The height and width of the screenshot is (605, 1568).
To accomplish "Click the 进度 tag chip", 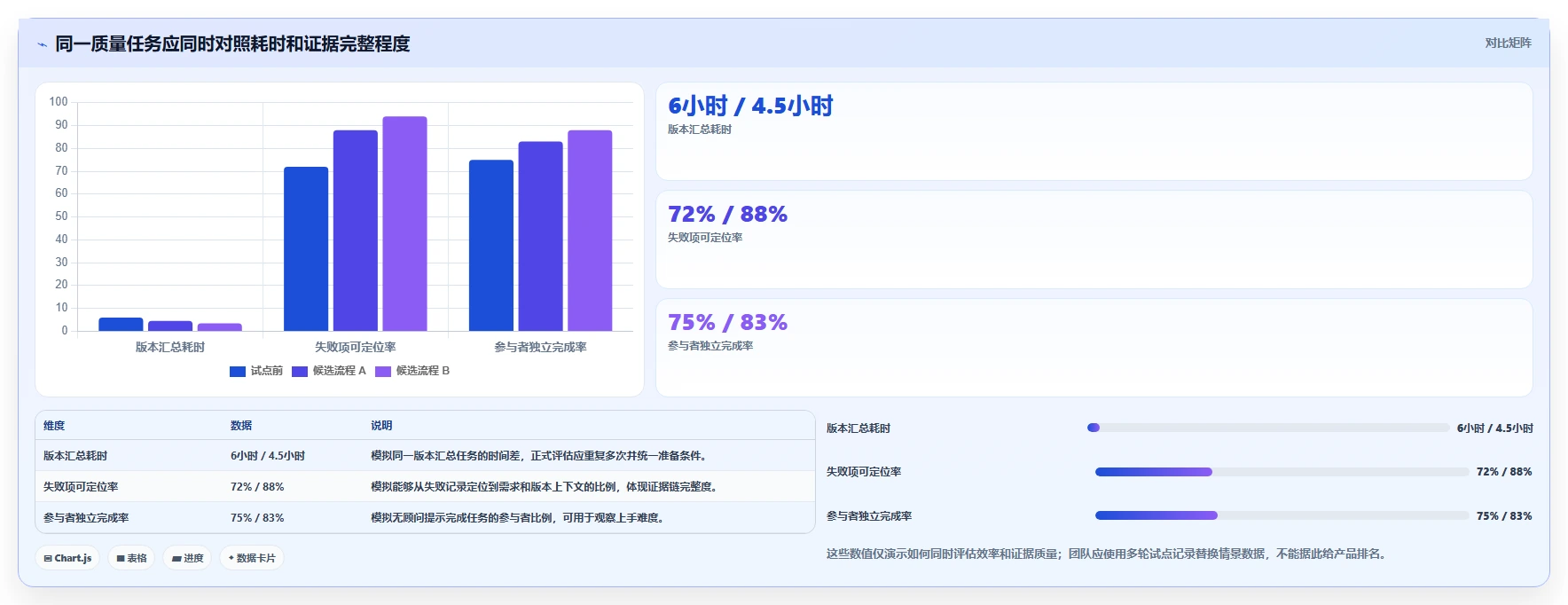I will [187, 558].
